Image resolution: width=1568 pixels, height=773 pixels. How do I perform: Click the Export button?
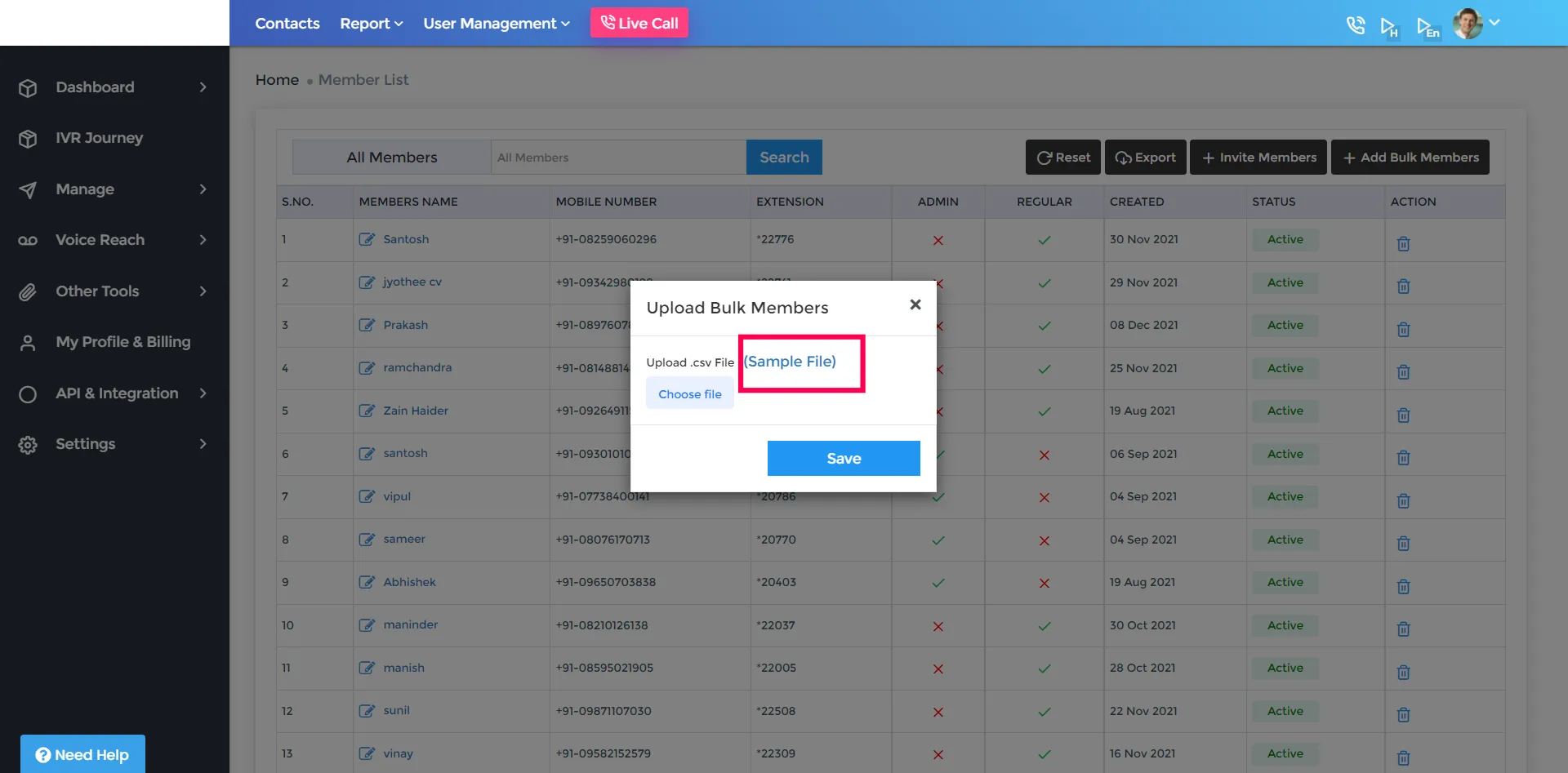pyautogui.click(x=1145, y=157)
